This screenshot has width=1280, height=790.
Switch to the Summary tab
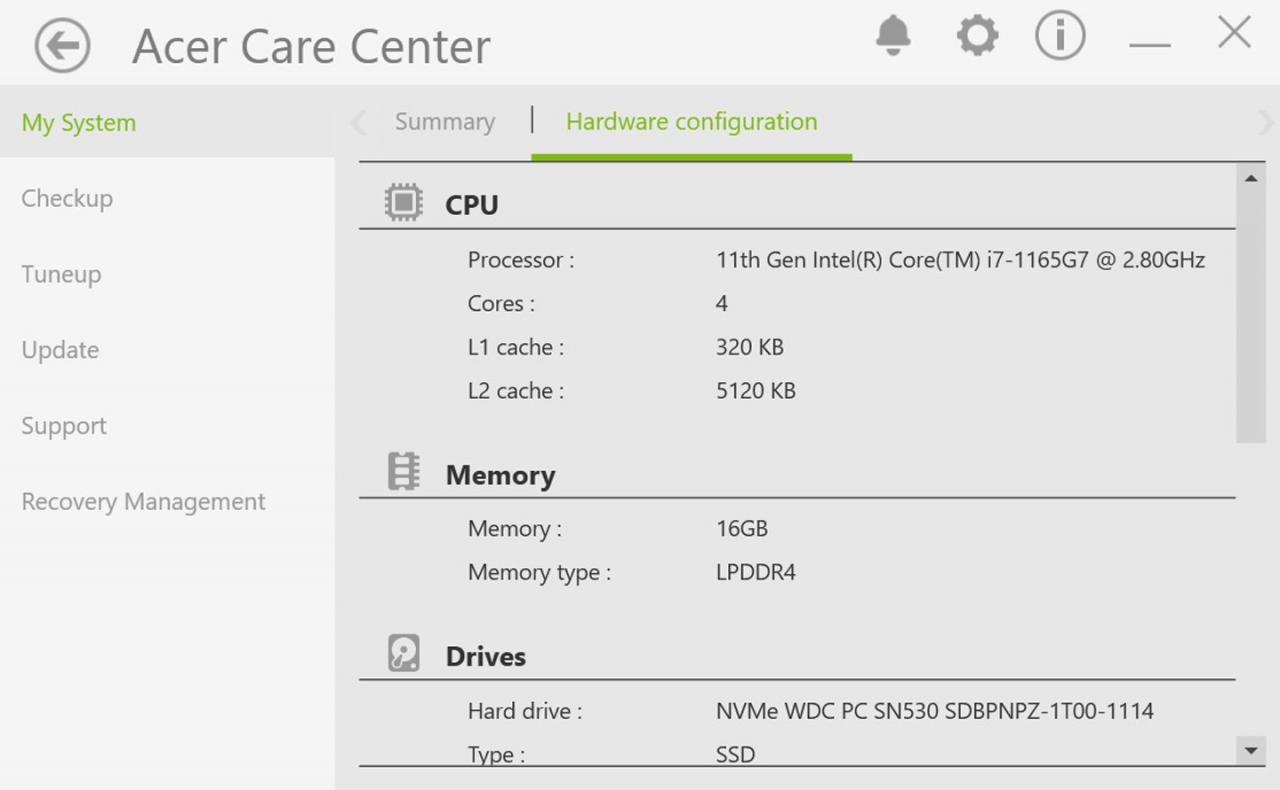point(445,122)
